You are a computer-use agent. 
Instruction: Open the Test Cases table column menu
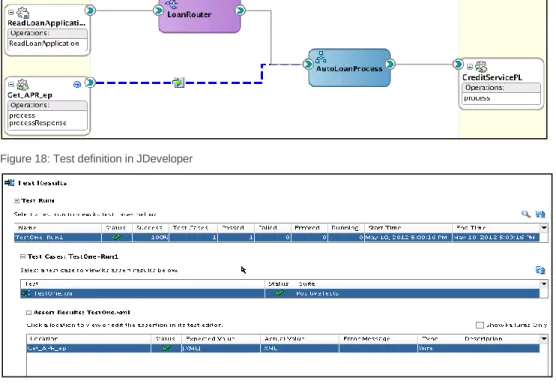(544, 284)
